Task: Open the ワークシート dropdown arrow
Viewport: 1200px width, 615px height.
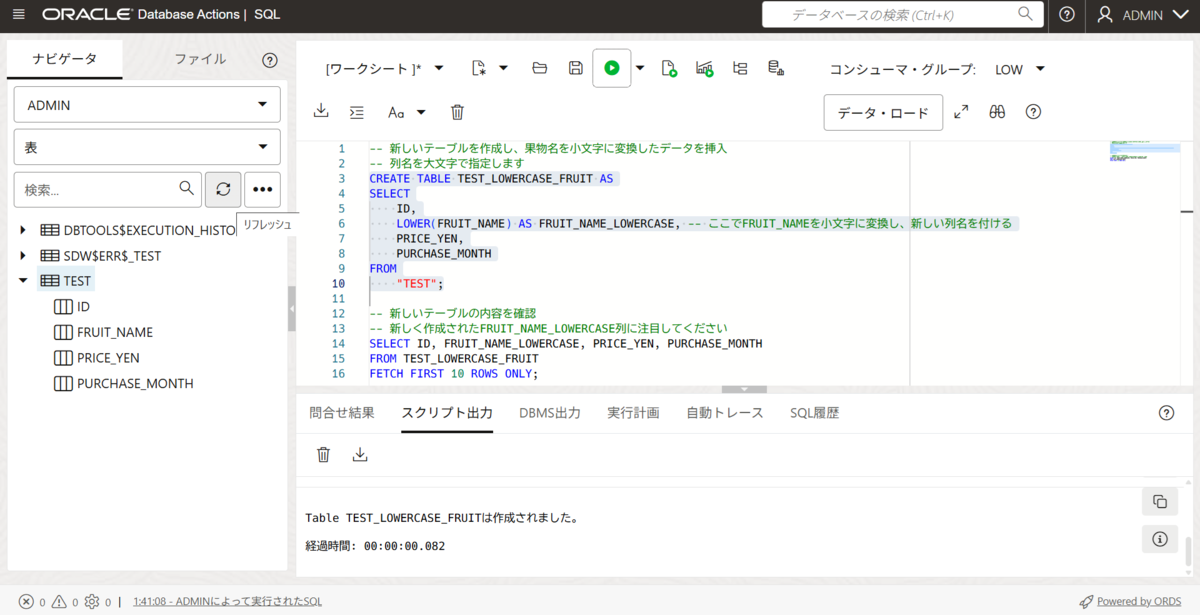Action: click(439, 68)
